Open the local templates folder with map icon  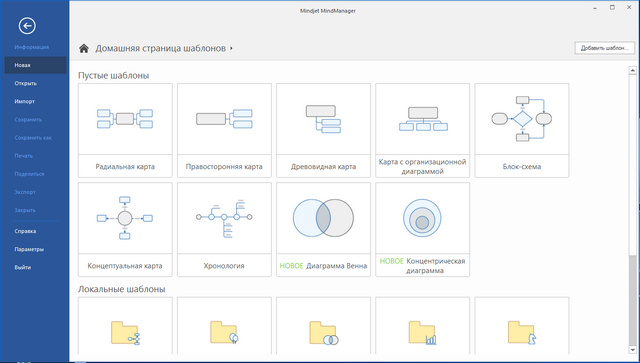point(125,333)
